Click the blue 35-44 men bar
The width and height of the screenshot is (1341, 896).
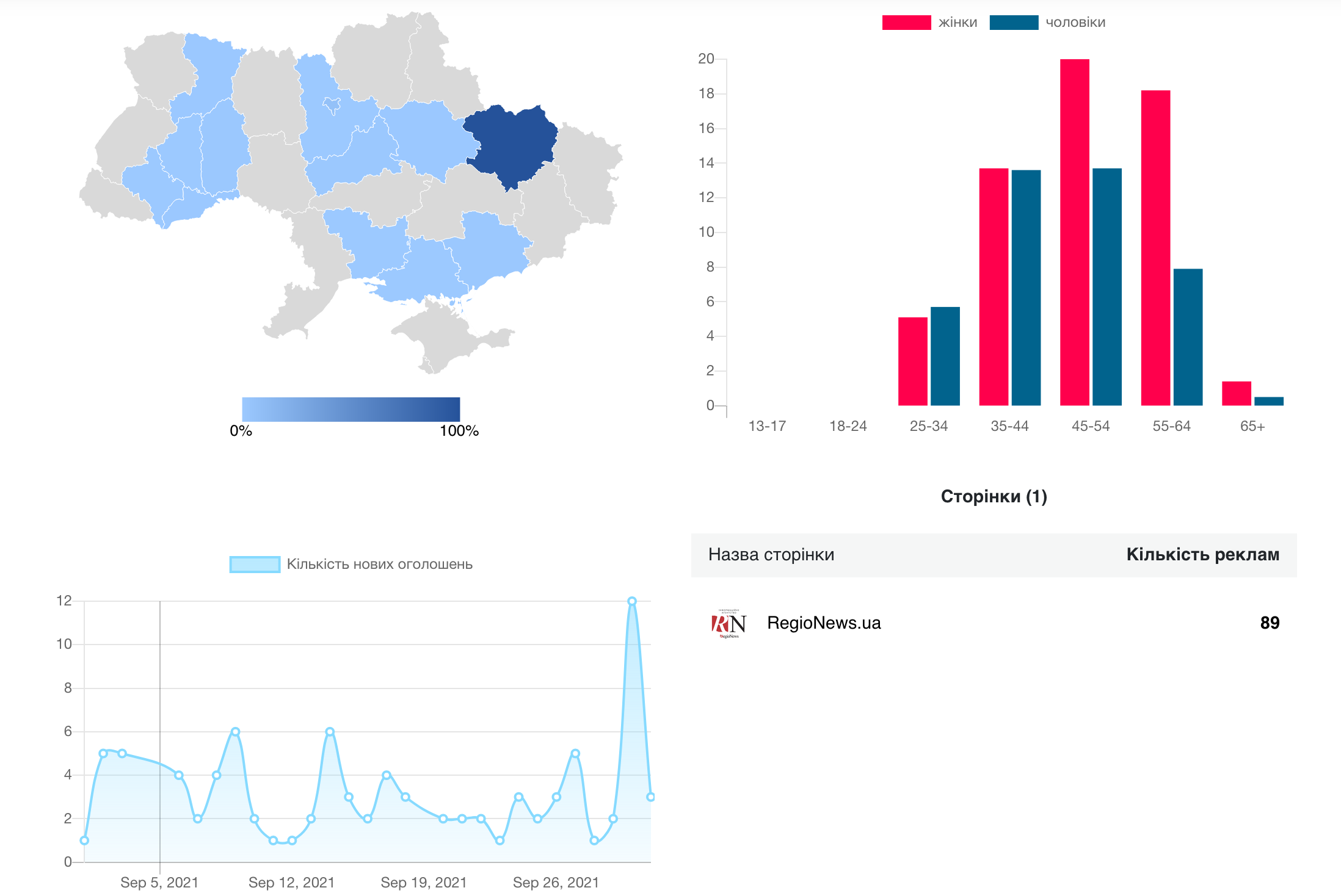click(x=1025, y=287)
